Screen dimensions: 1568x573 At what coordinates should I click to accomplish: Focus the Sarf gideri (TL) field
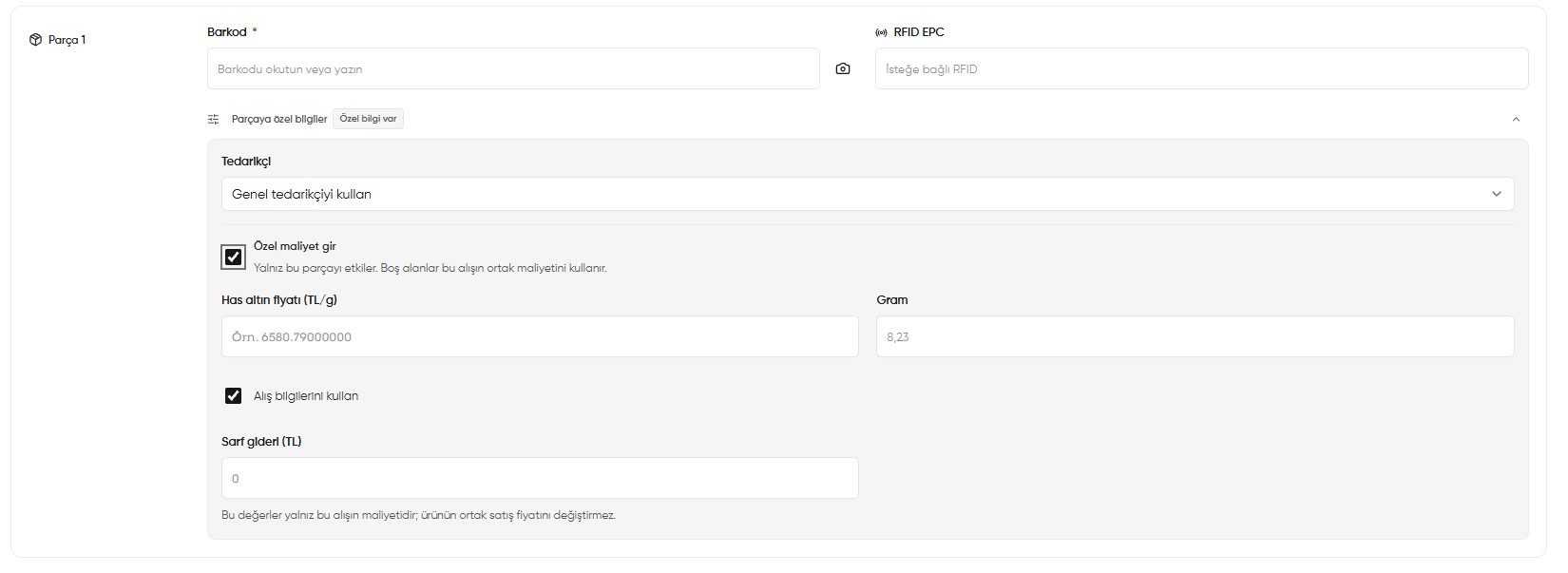coord(540,478)
